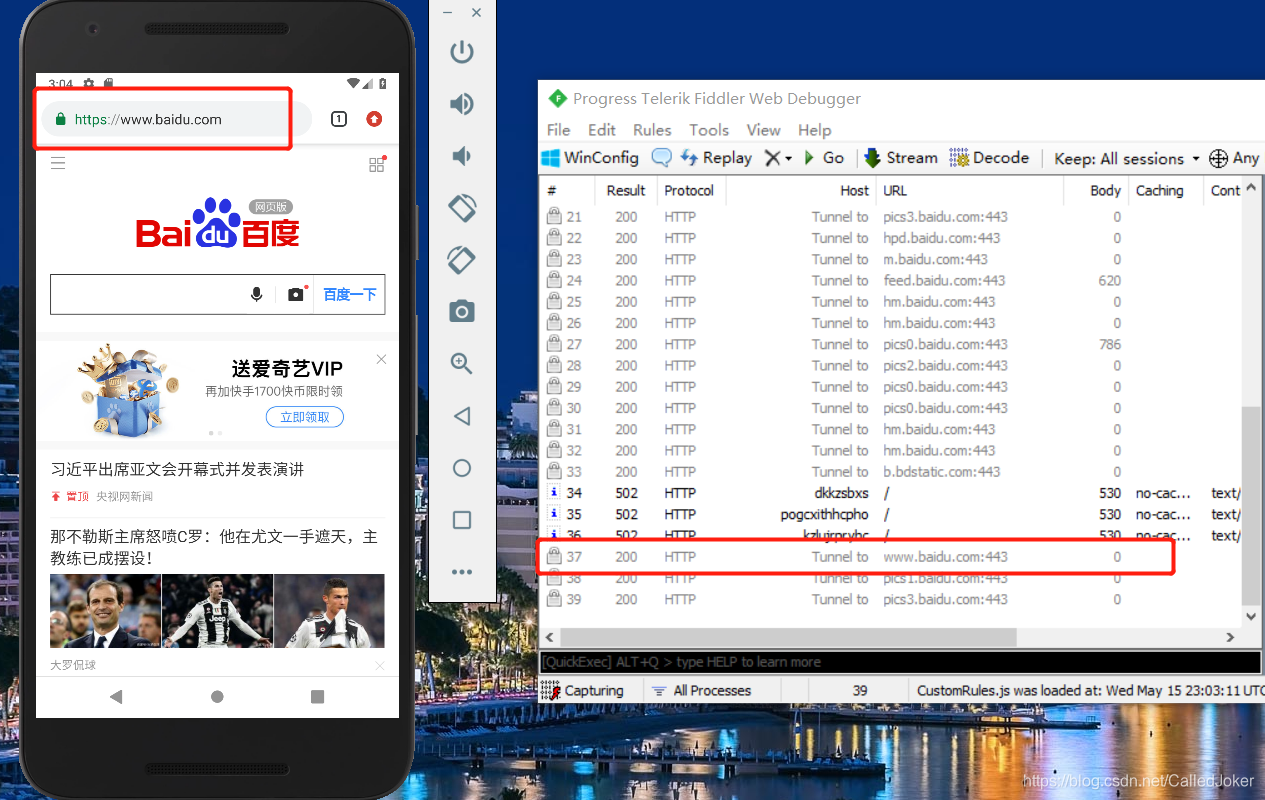Click the QuickExec command input box
The image size is (1265, 800).
(900, 662)
